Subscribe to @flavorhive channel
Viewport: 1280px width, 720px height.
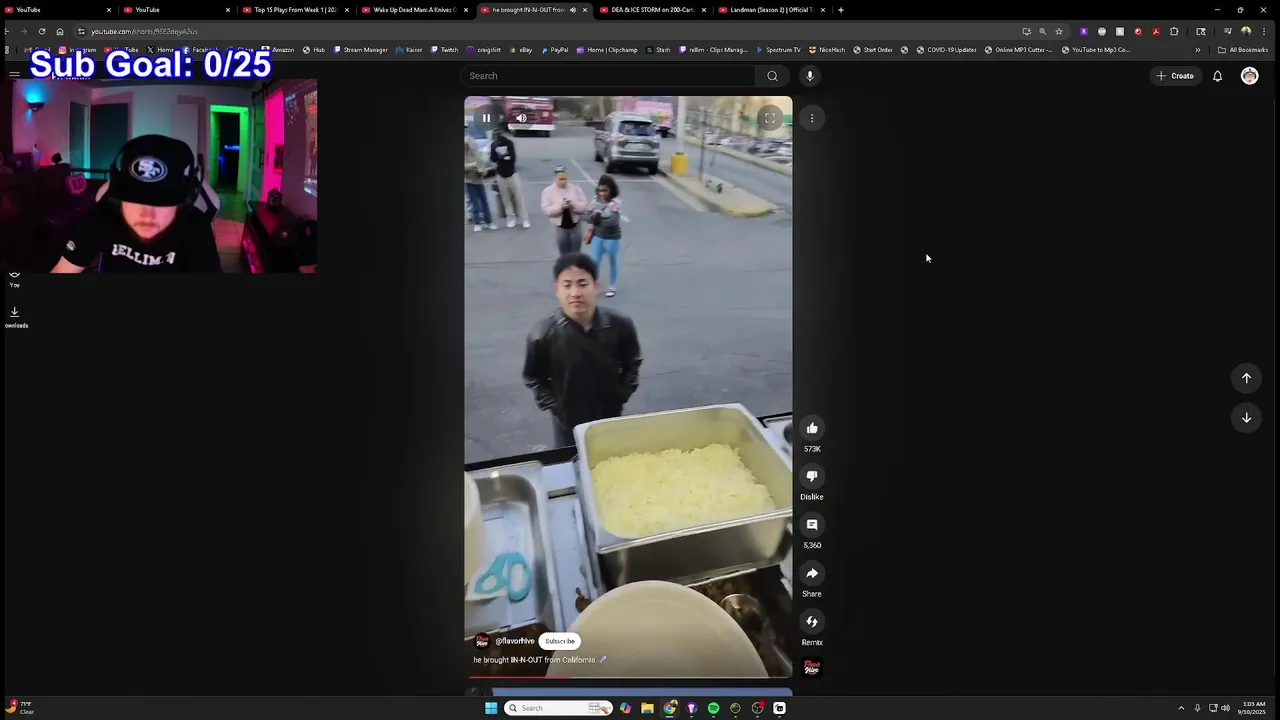click(x=560, y=641)
